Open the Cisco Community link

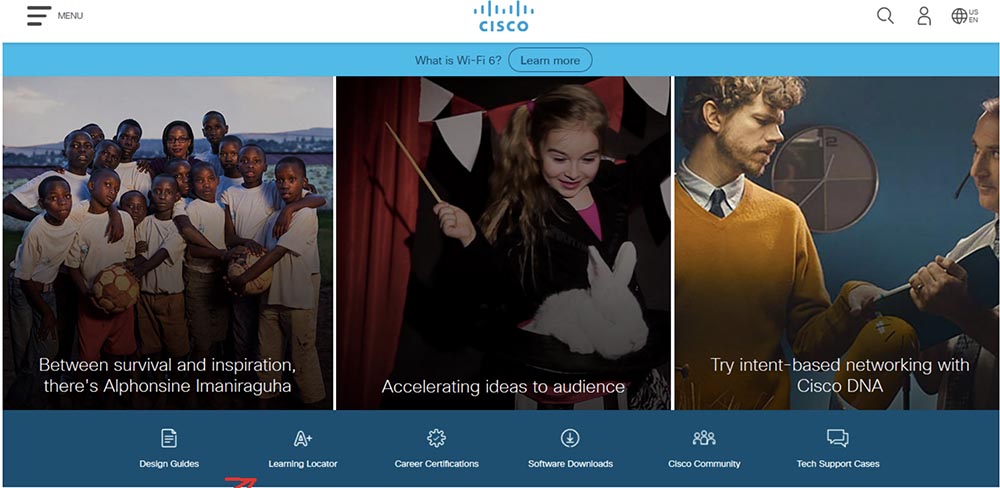point(704,464)
